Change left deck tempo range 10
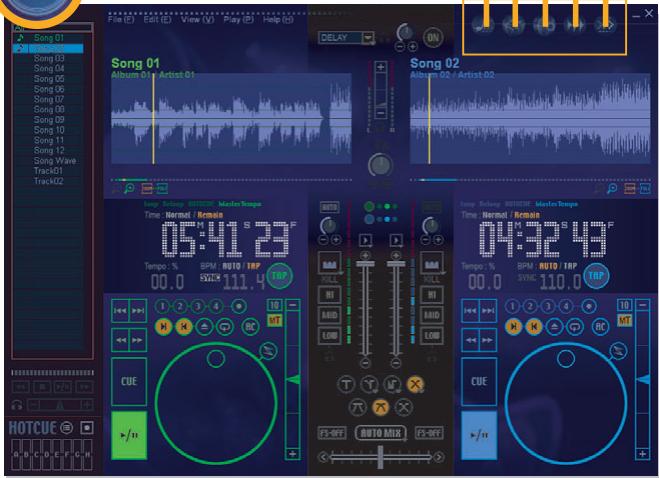Viewport: 659px width, 478px height. (274, 305)
